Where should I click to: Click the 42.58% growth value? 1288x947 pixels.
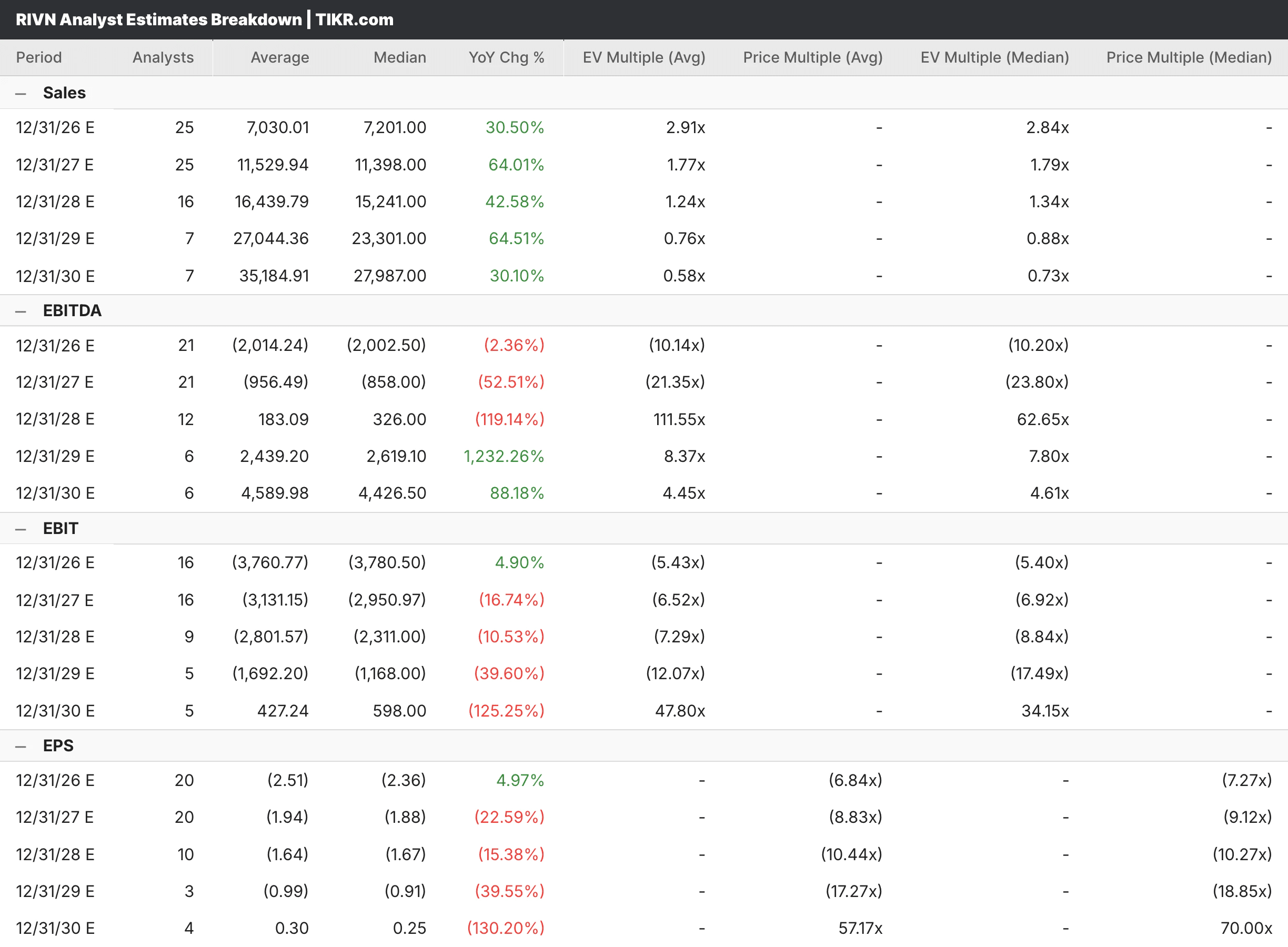[515, 202]
